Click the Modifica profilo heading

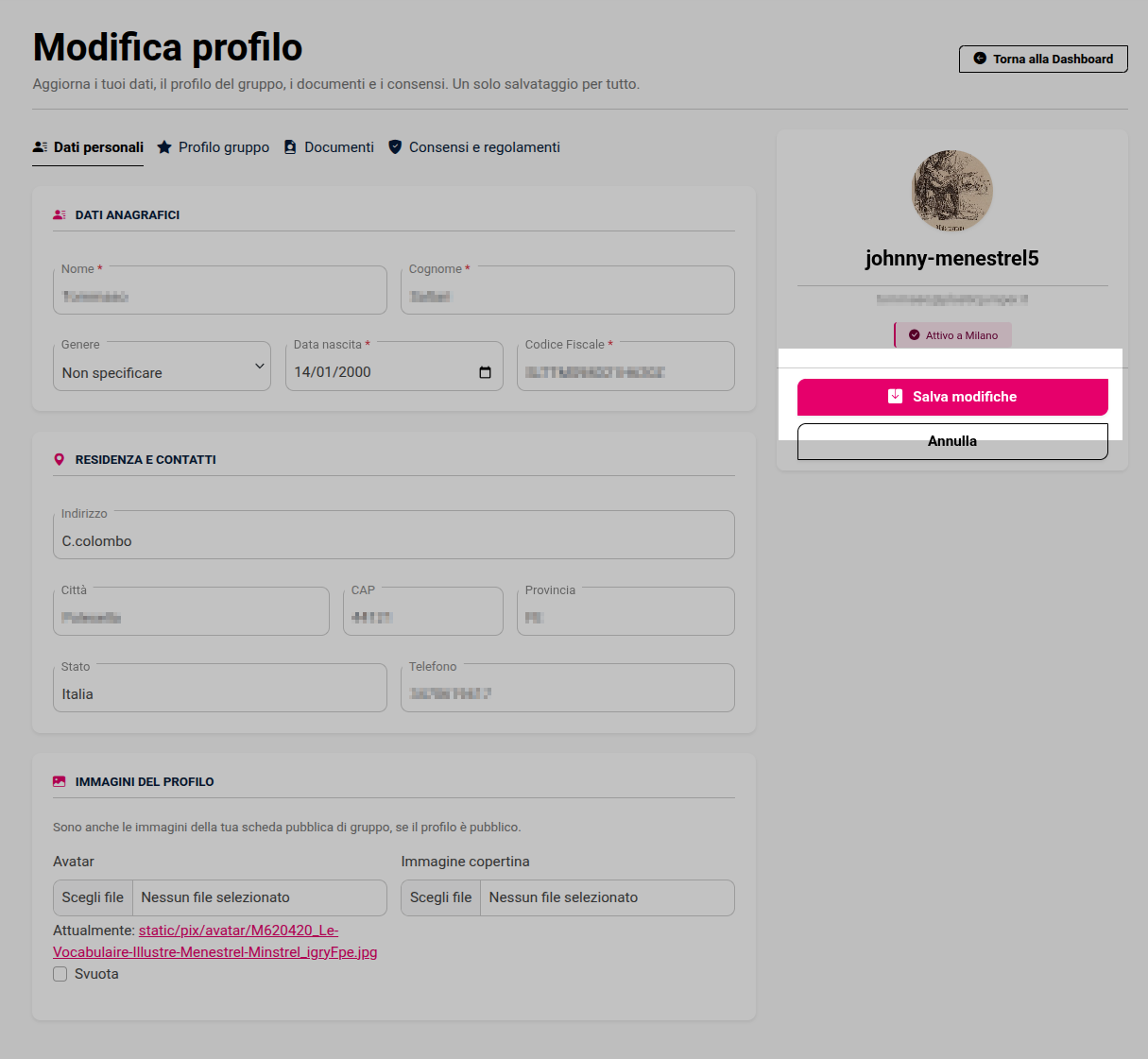(x=168, y=47)
